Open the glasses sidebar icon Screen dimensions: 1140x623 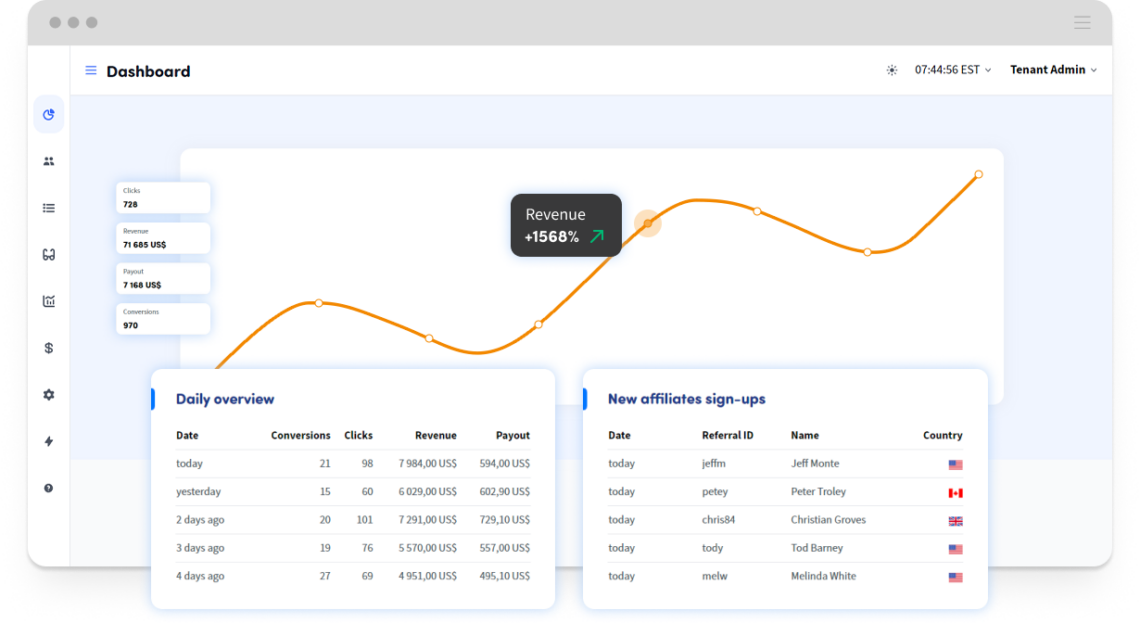(48, 255)
